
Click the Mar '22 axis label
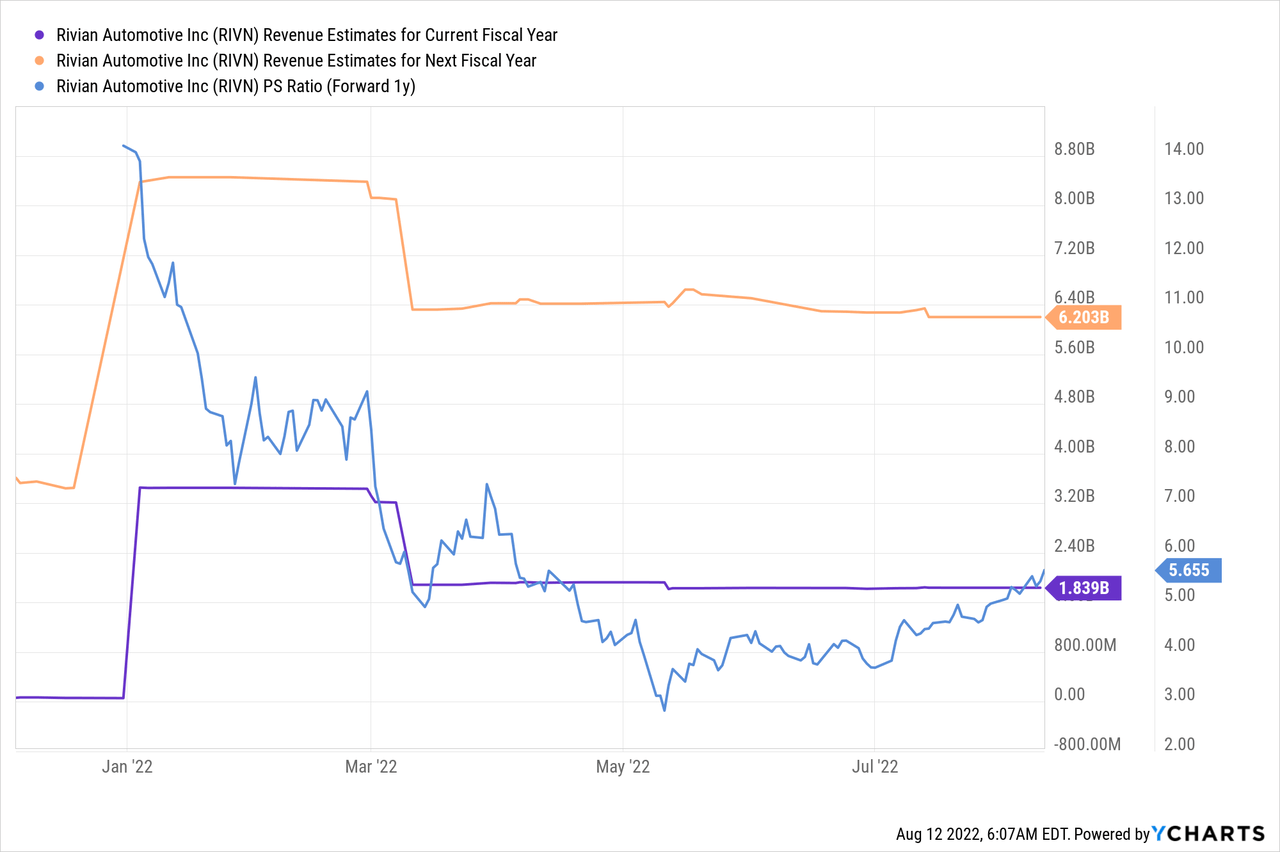point(371,768)
